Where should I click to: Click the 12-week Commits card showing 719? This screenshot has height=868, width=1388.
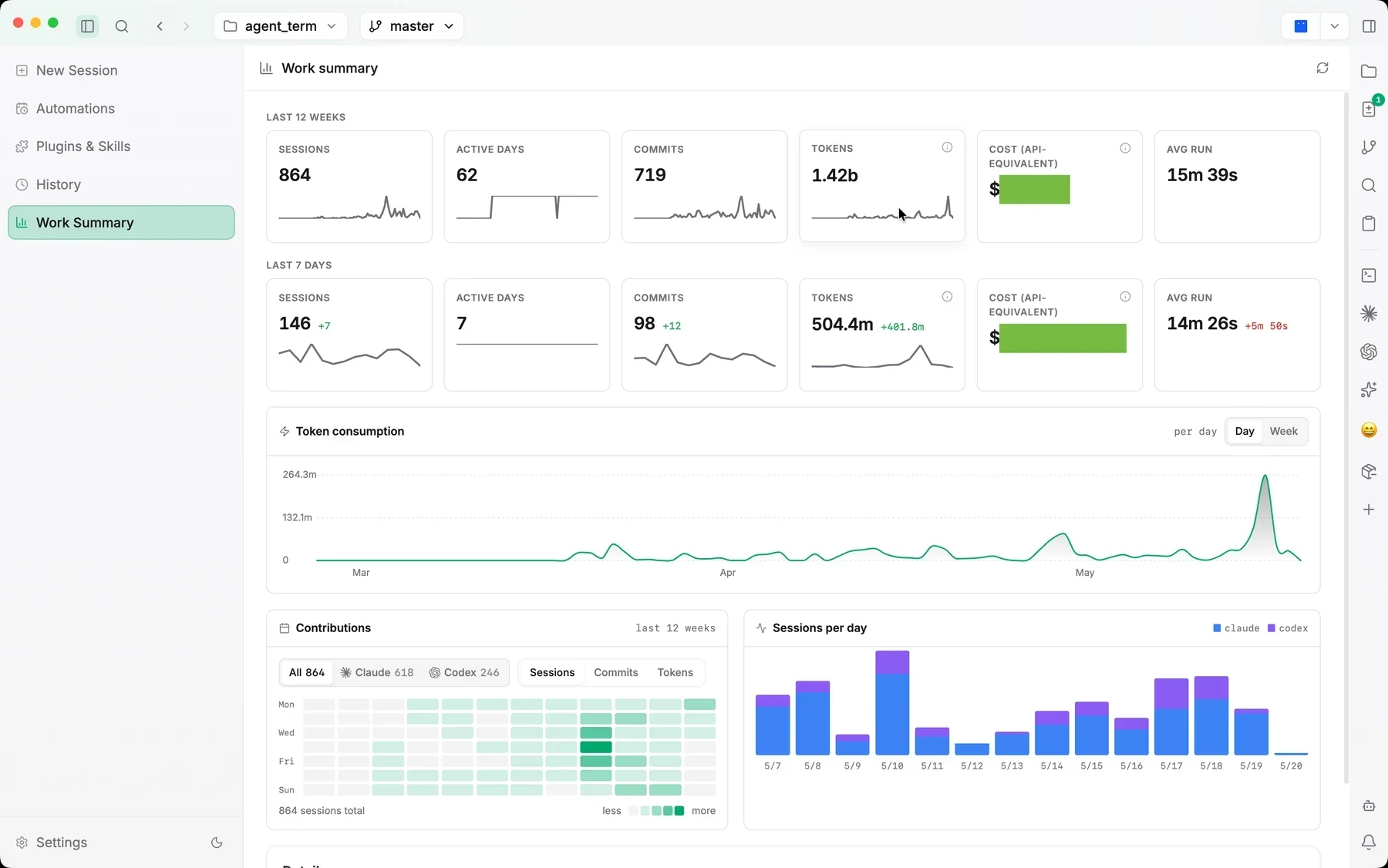[704, 187]
